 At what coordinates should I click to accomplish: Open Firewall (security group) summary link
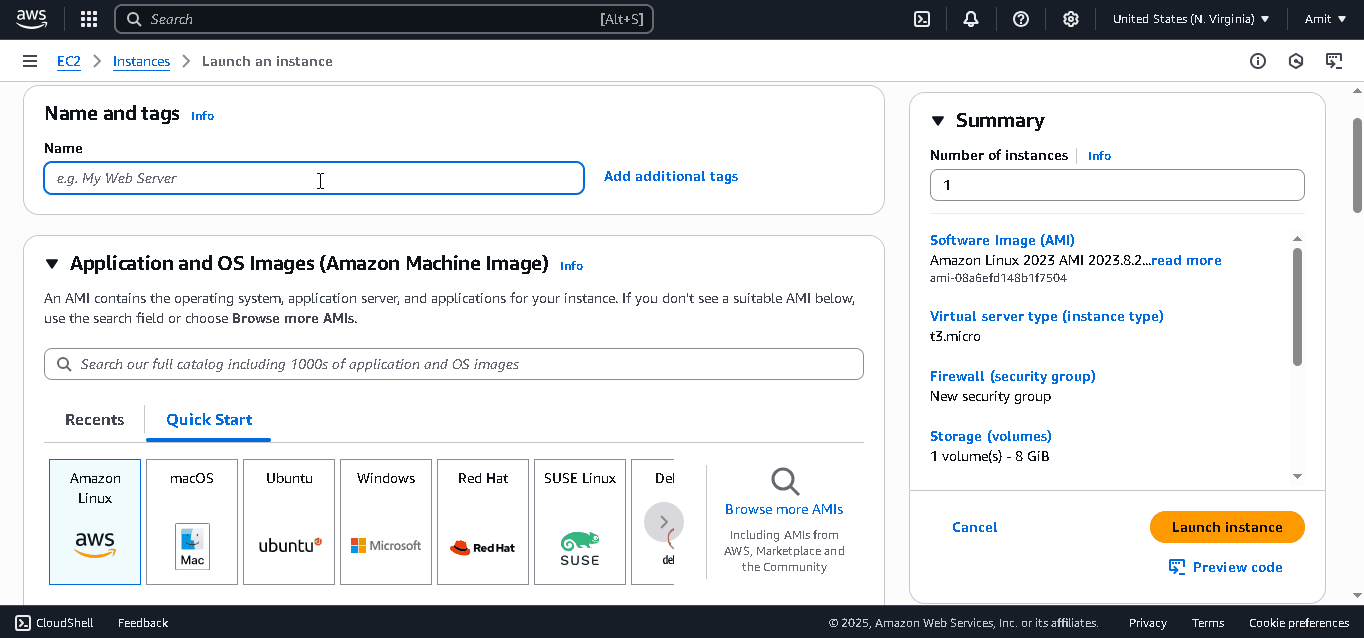point(1012,376)
